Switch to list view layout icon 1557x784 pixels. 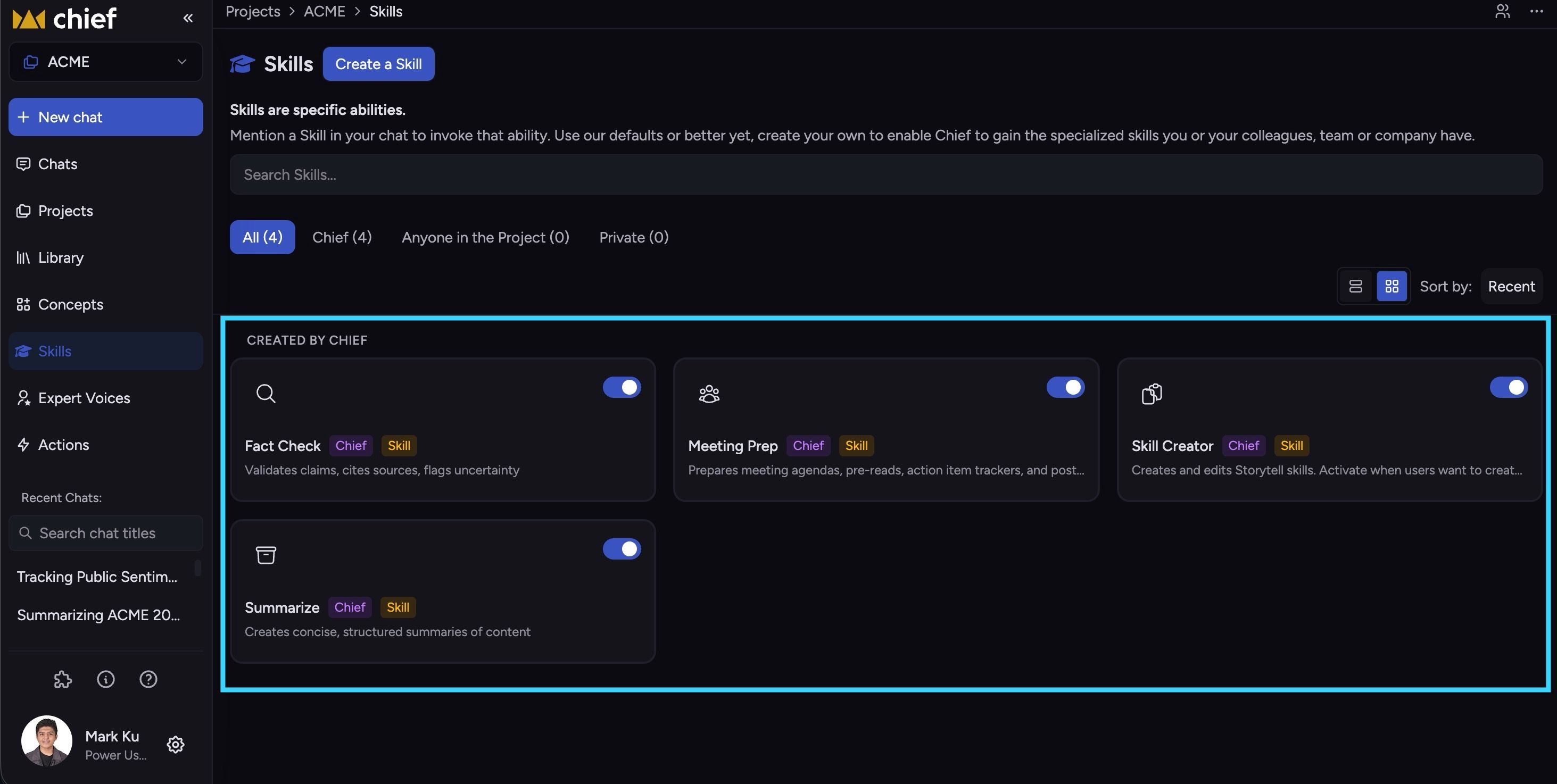coord(1356,286)
